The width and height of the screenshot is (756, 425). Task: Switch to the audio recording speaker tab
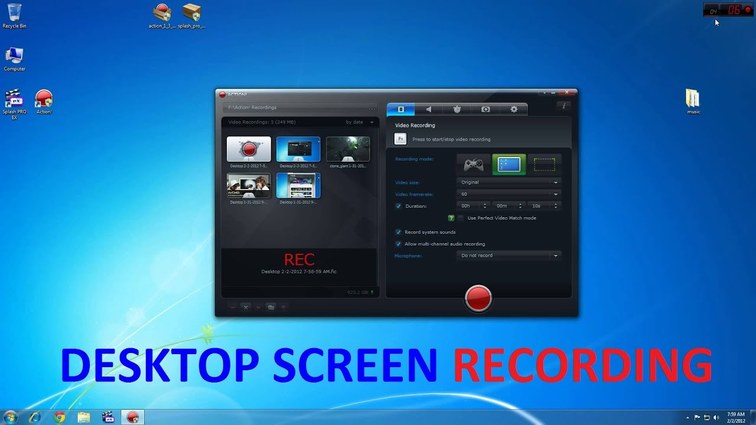429,110
